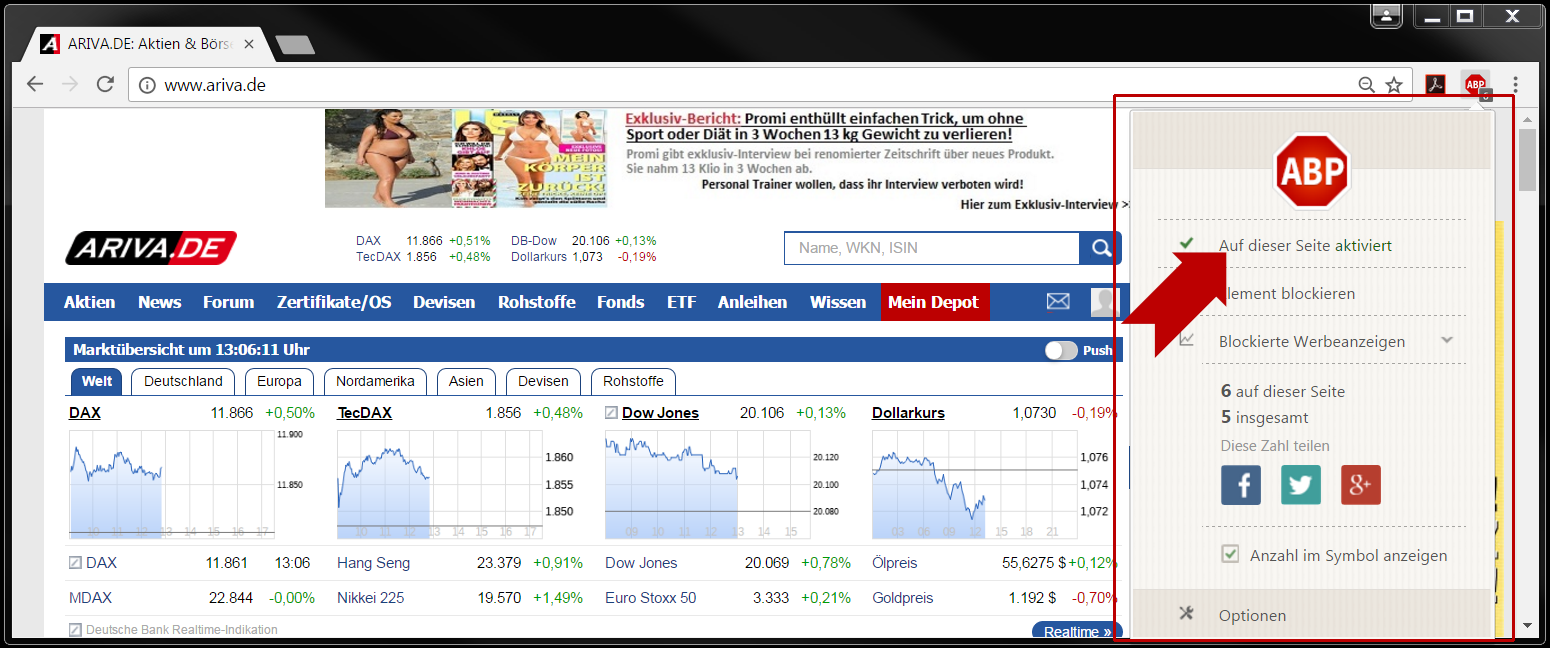Click the site info icon in address bar

(x=148, y=85)
